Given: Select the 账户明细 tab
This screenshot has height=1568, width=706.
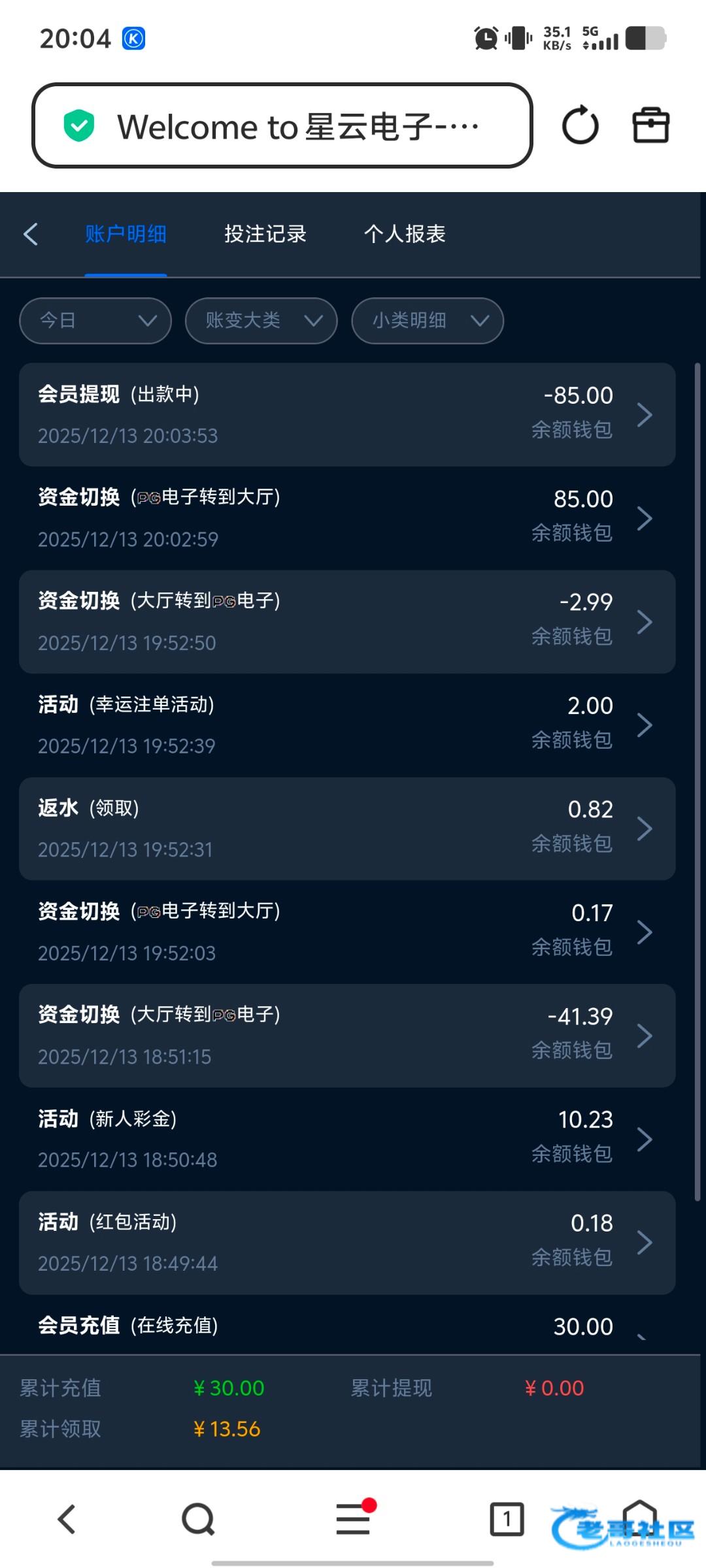Looking at the screenshot, I should pyautogui.click(x=126, y=234).
